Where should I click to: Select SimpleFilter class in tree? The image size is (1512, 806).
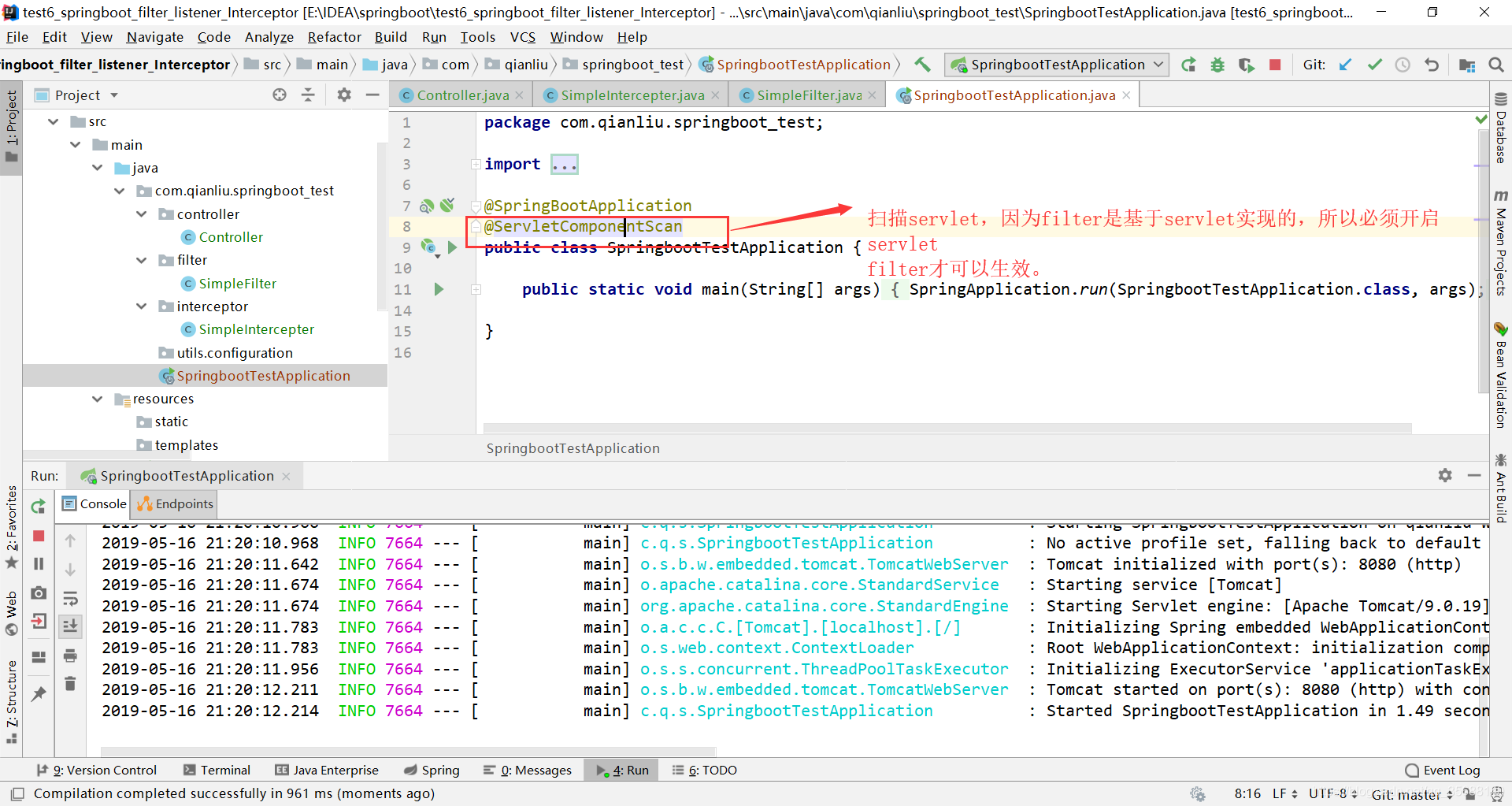tap(237, 284)
